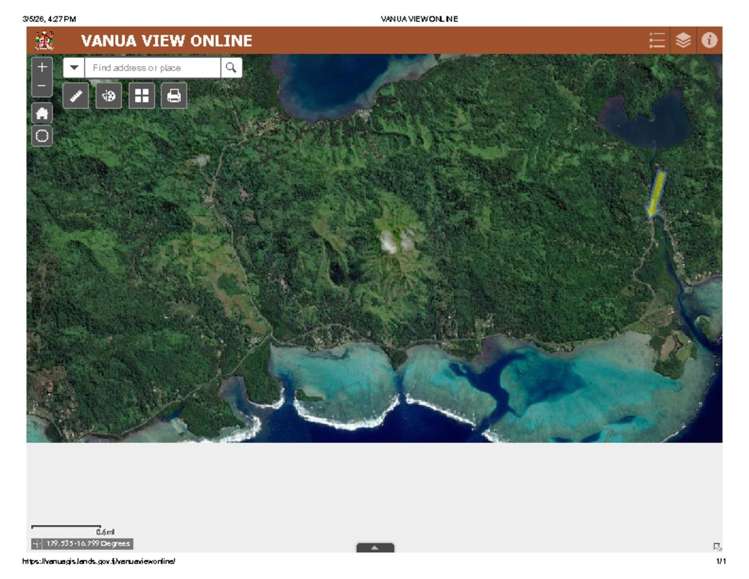
Task: Click the Find address or place field
Action: (152, 68)
